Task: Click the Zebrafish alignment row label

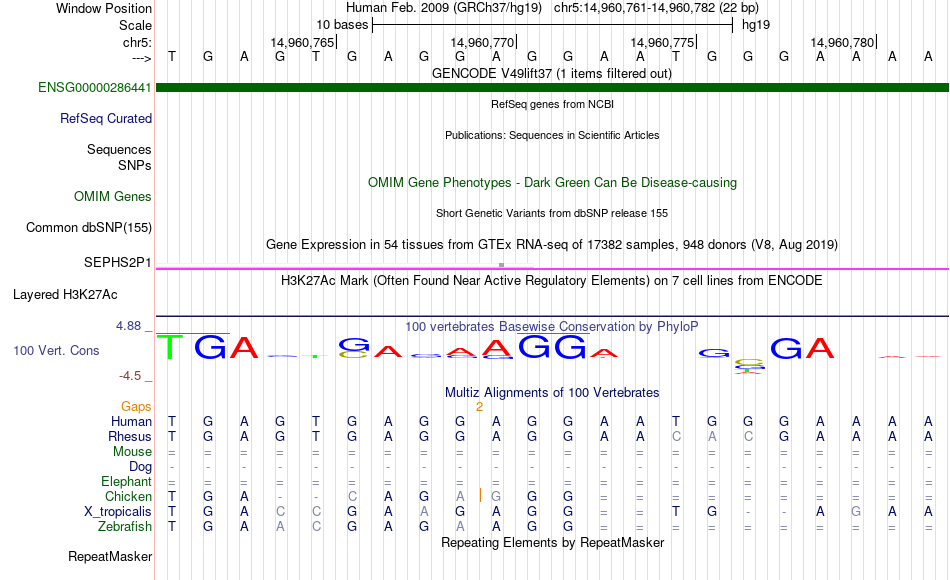Action: [125, 527]
